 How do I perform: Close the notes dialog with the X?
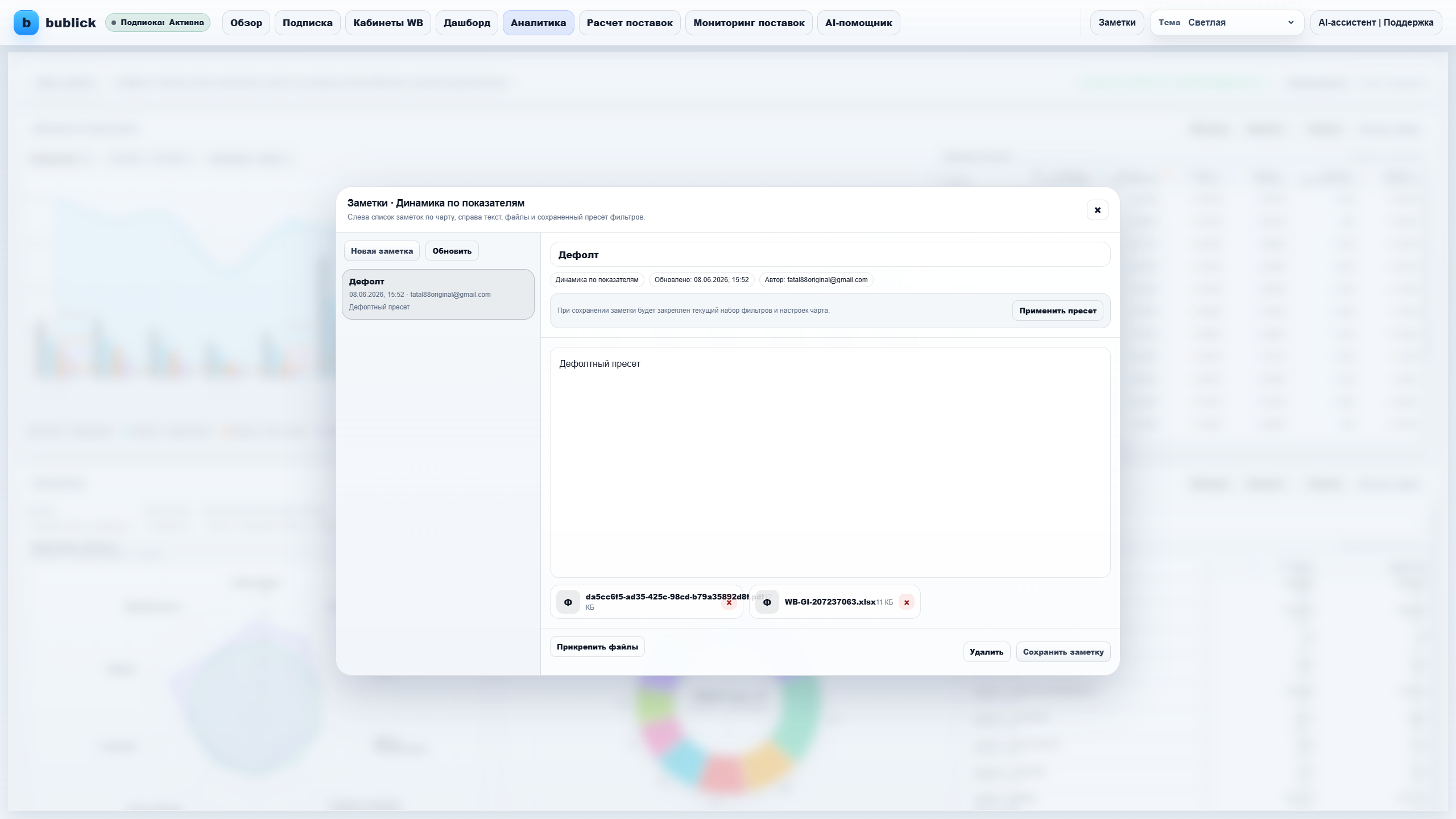point(1097,210)
